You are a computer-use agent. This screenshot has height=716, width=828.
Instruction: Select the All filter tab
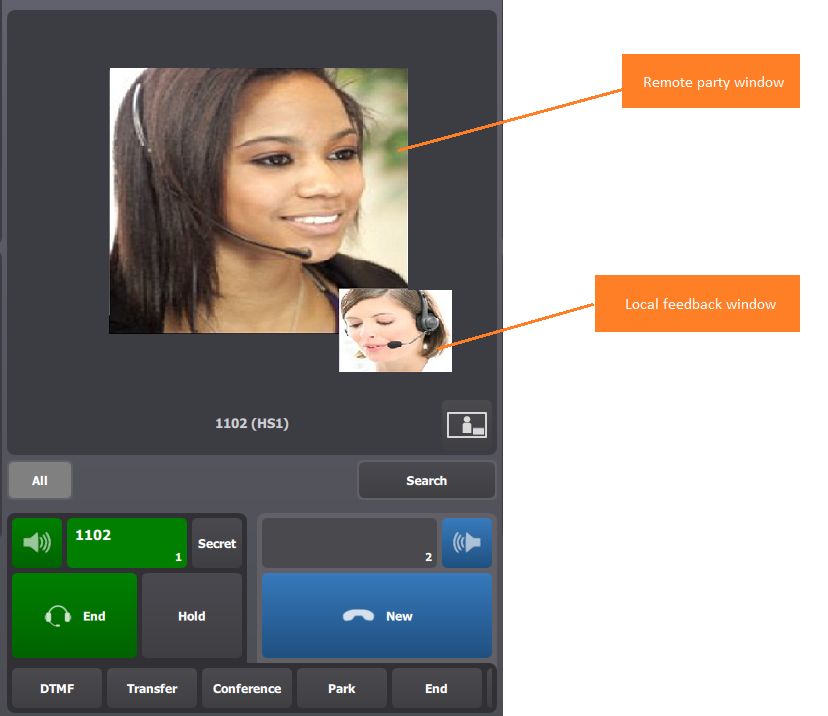[x=40, y=480]
